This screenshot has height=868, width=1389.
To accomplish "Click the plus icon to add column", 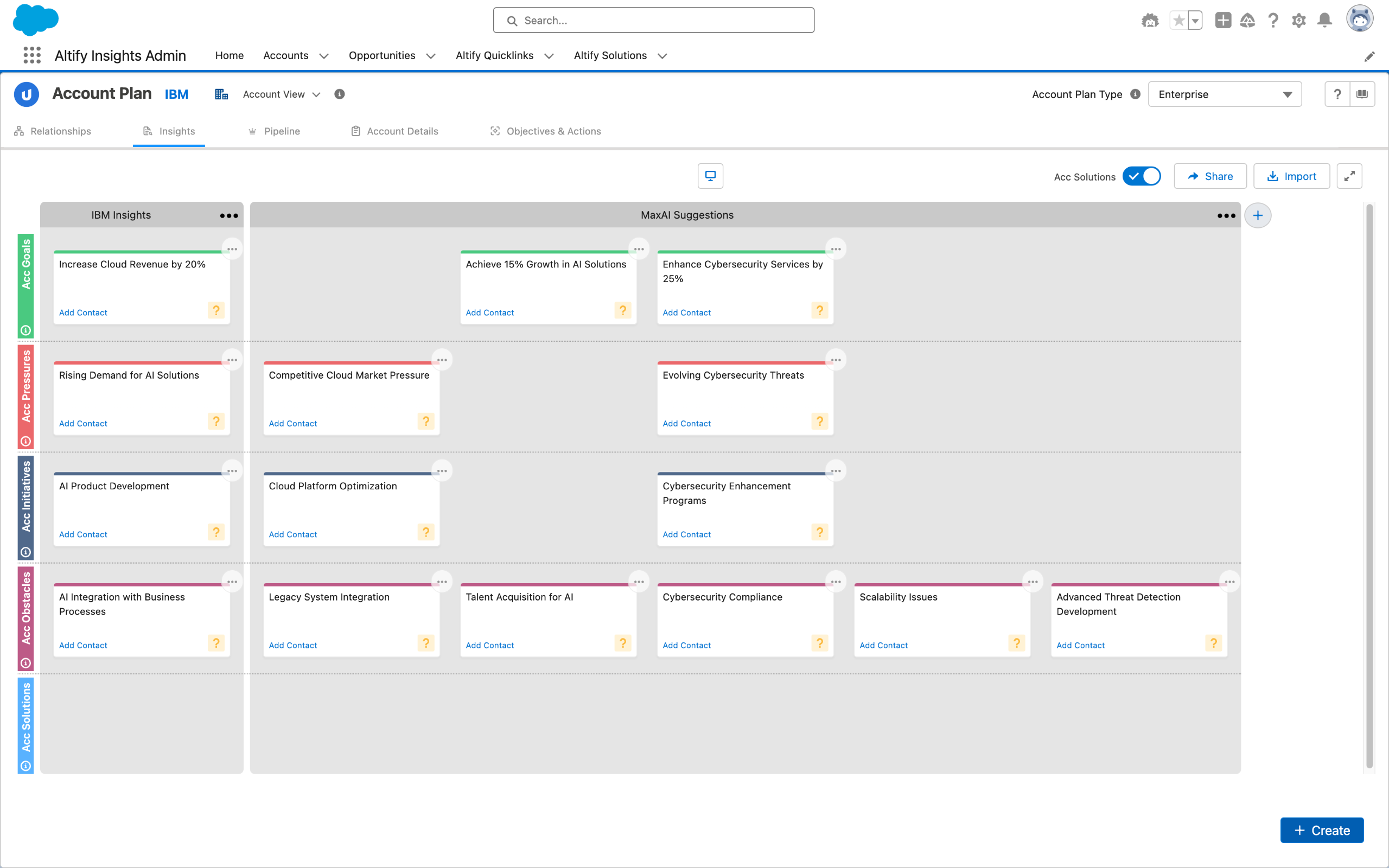I will [1257, 215].
